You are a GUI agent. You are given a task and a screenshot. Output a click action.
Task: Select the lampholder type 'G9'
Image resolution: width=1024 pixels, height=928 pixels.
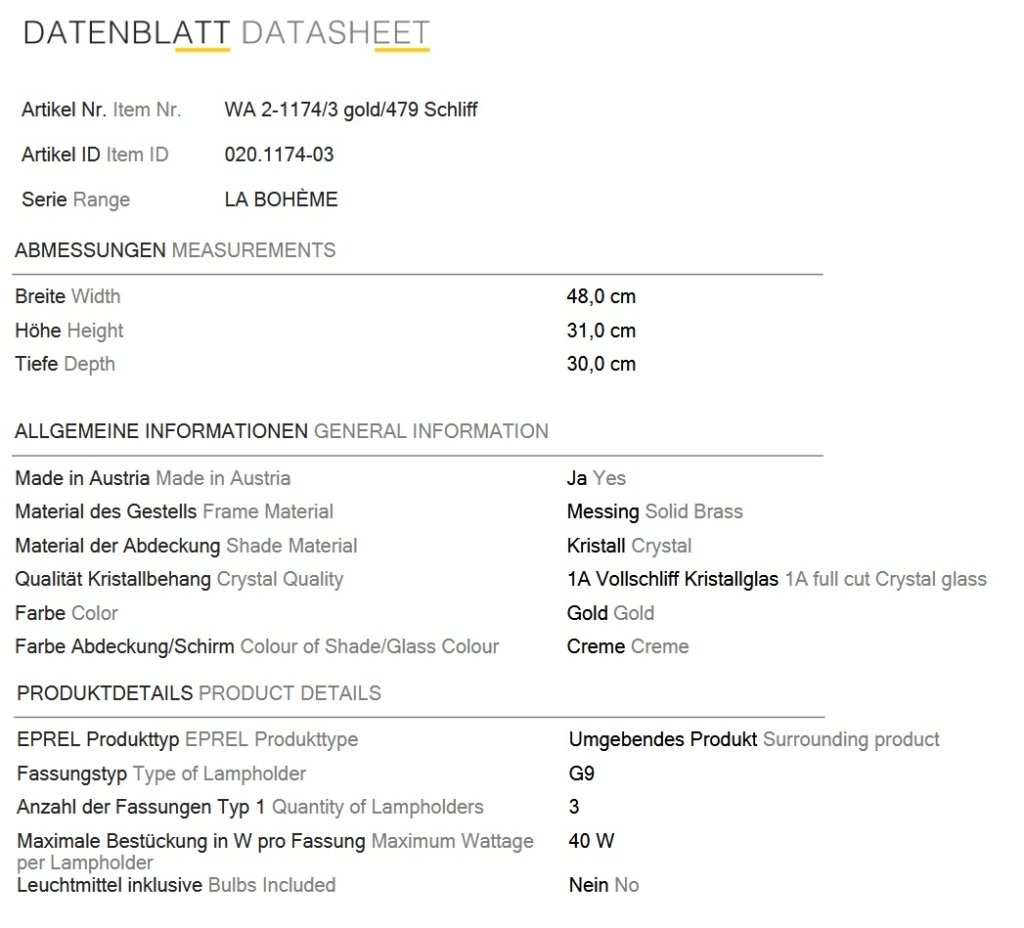click(581, 774)
